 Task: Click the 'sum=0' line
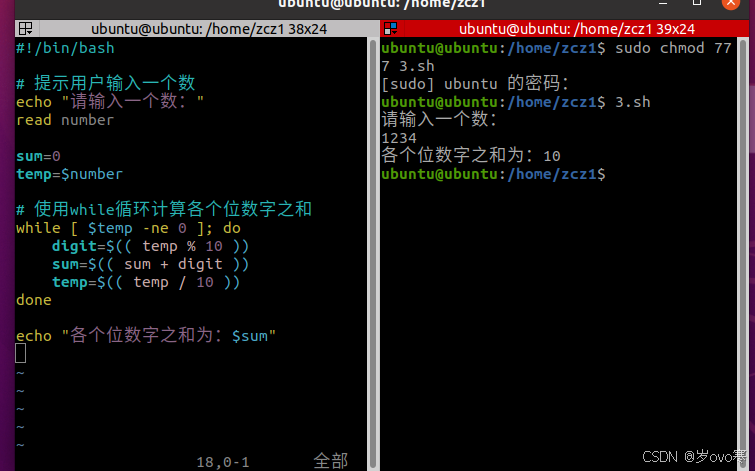click(x=38, y=156)
